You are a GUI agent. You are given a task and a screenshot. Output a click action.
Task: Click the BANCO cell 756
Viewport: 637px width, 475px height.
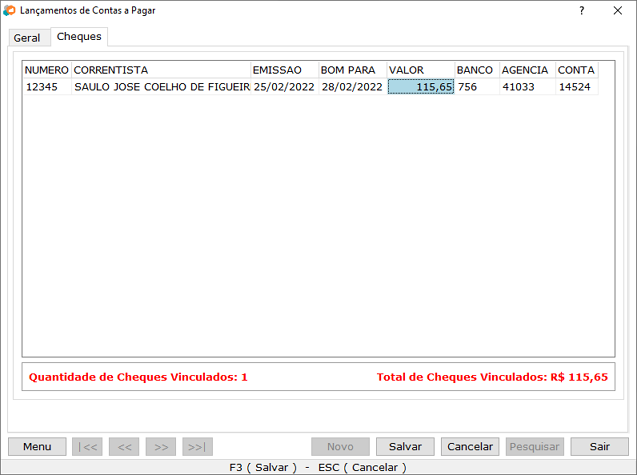[x=476, y=87]
